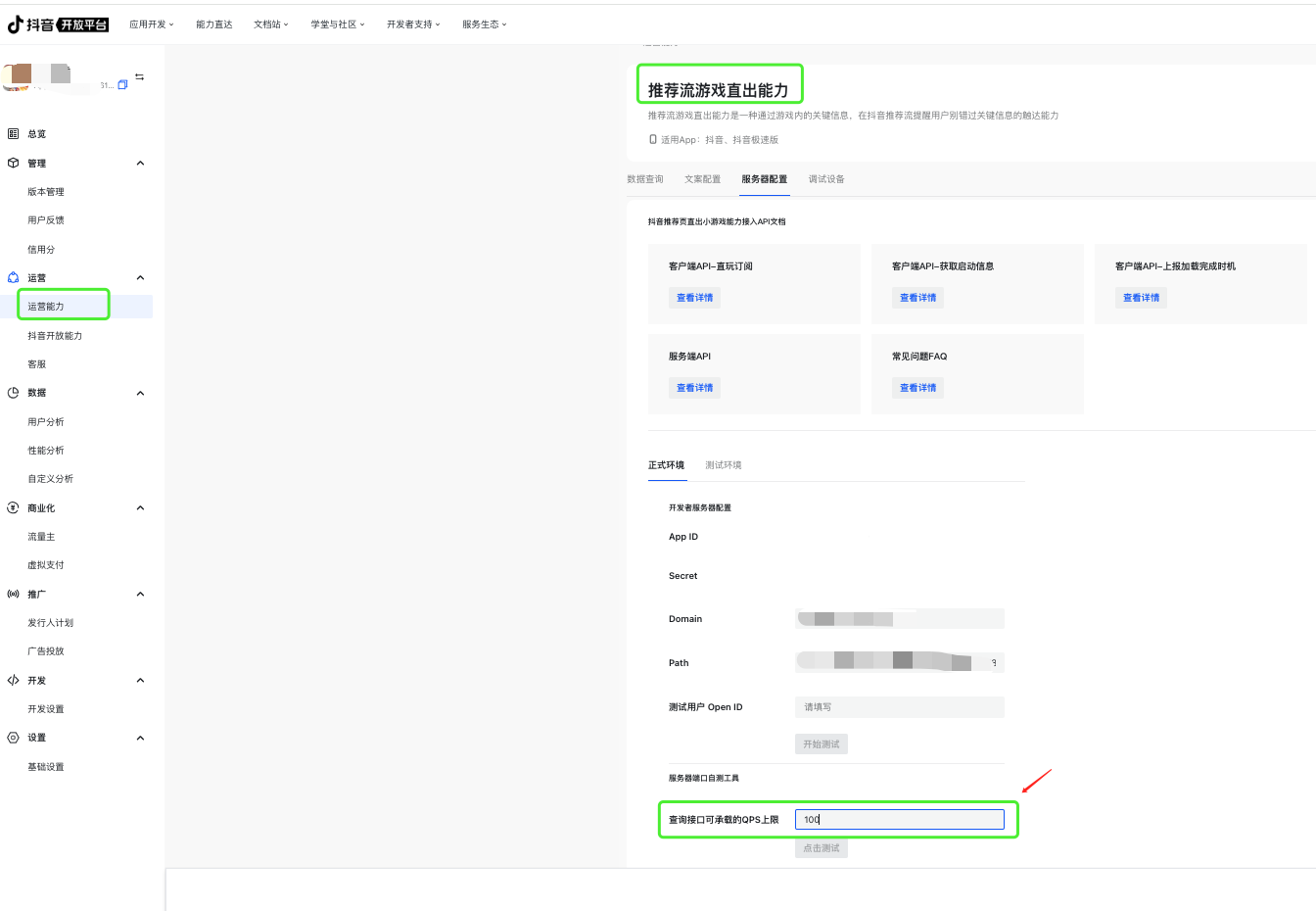Open the 学堂与社区 dropdown menu
1316x911 pixels.
338,24
